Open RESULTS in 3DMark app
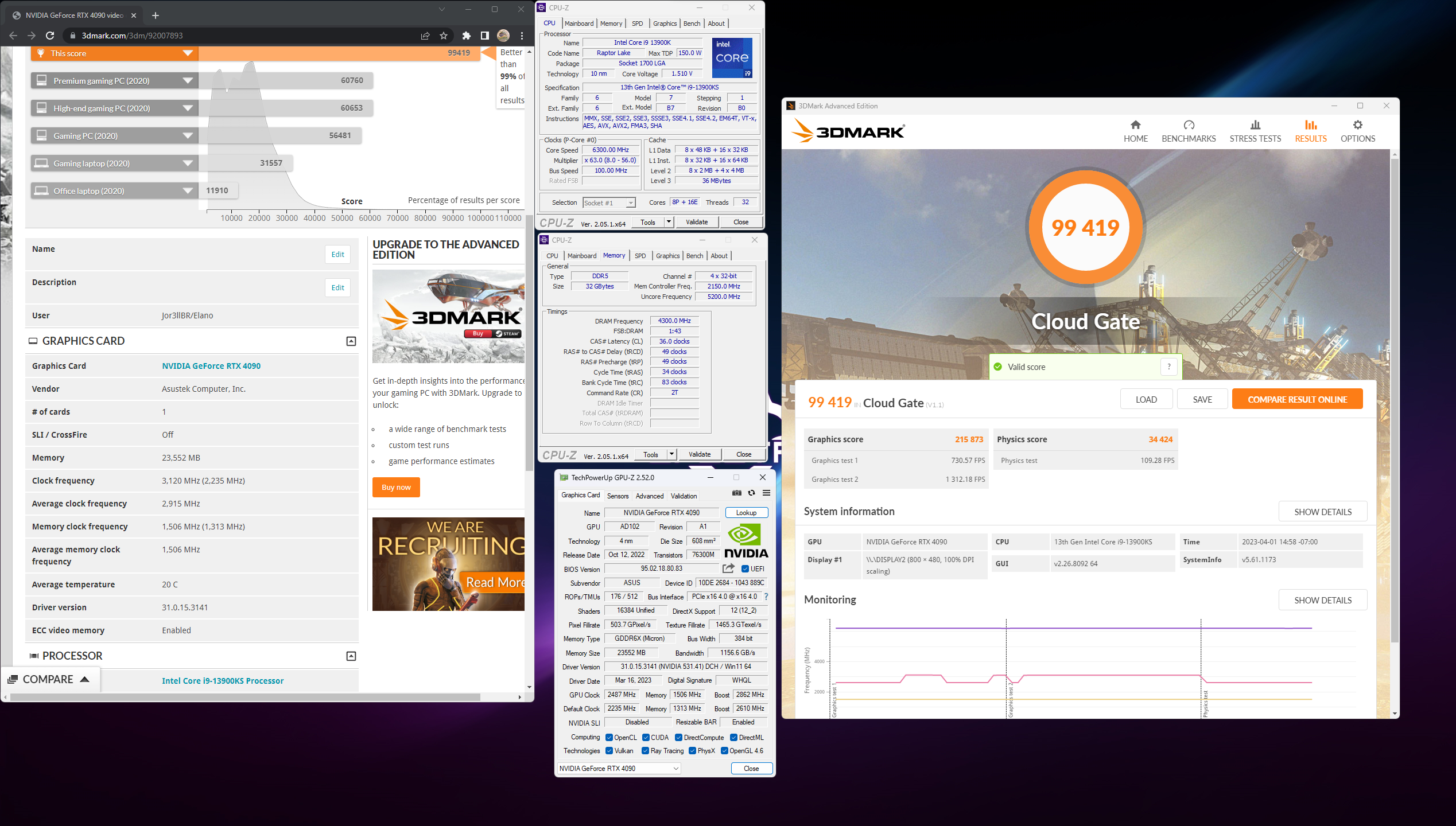The image size is (1456, 826). (1311, 131)
